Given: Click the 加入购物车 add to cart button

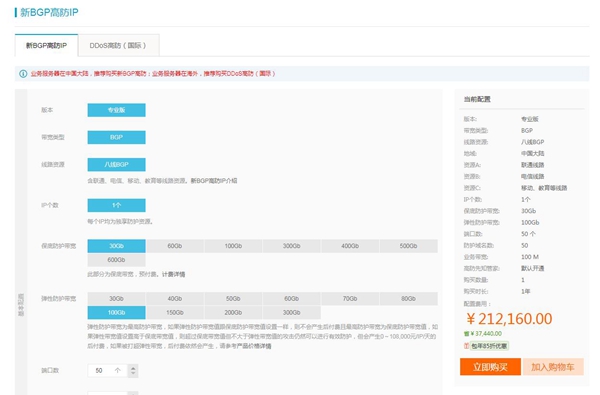Looking at the screenshot, I should click(553, 367).
